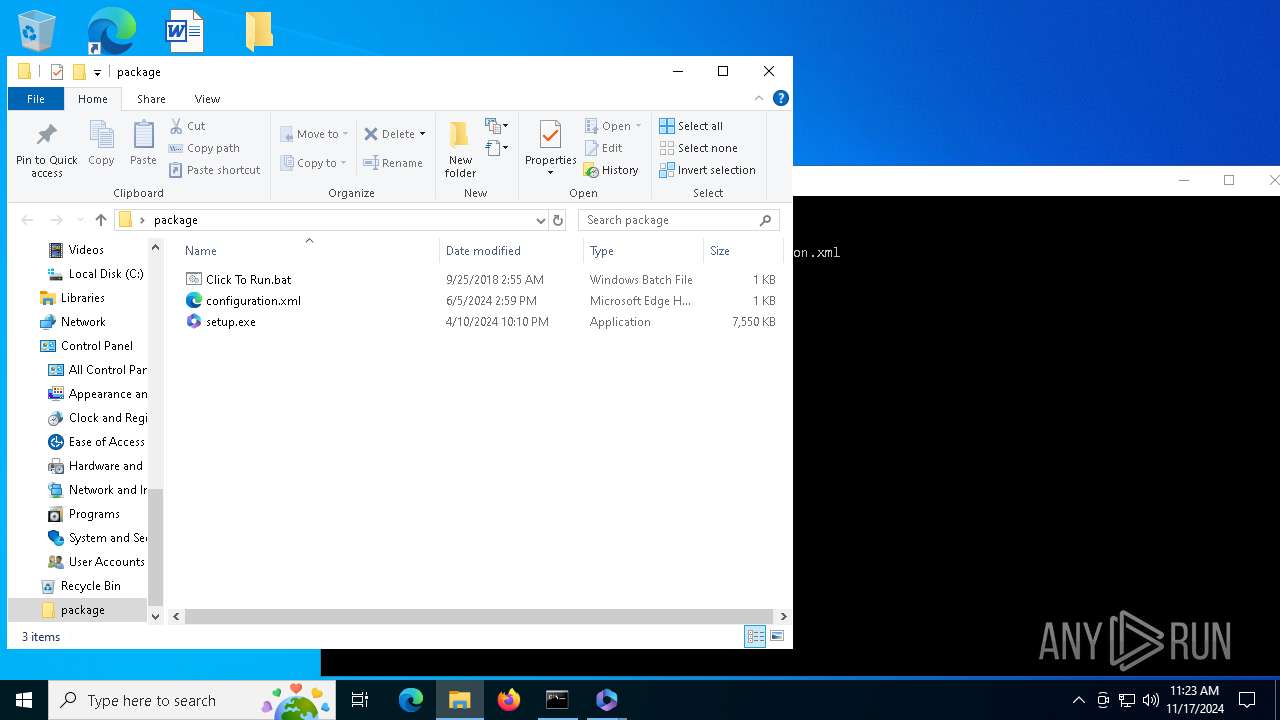Image resolution: width=1280 pixels, height=720 pixels.
Task: Click Open in the ribbon Open group
Action: click(x=613, y=126)
